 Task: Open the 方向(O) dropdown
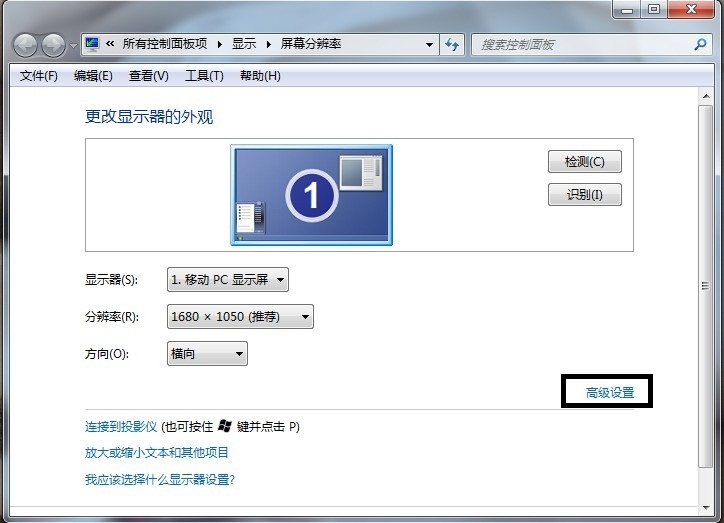click(x=207, y=354)
